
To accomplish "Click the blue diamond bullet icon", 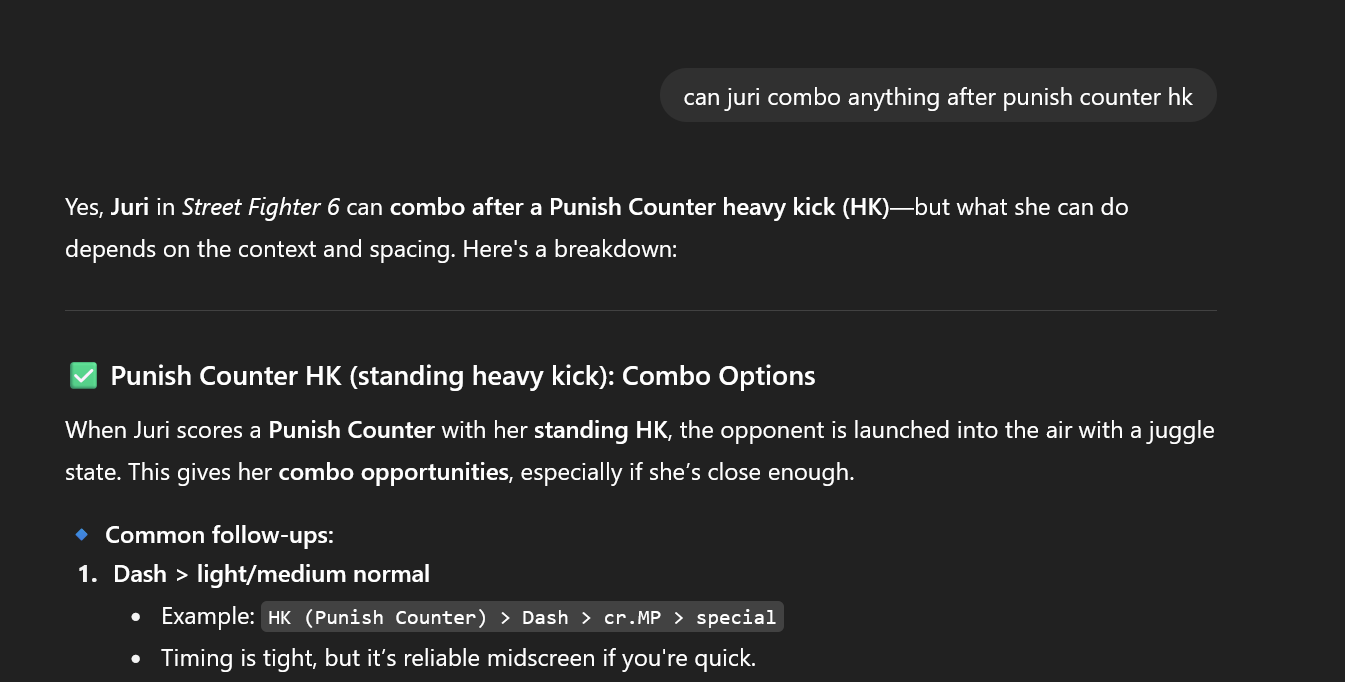I will pyautogui.click(x=82, y=535).
